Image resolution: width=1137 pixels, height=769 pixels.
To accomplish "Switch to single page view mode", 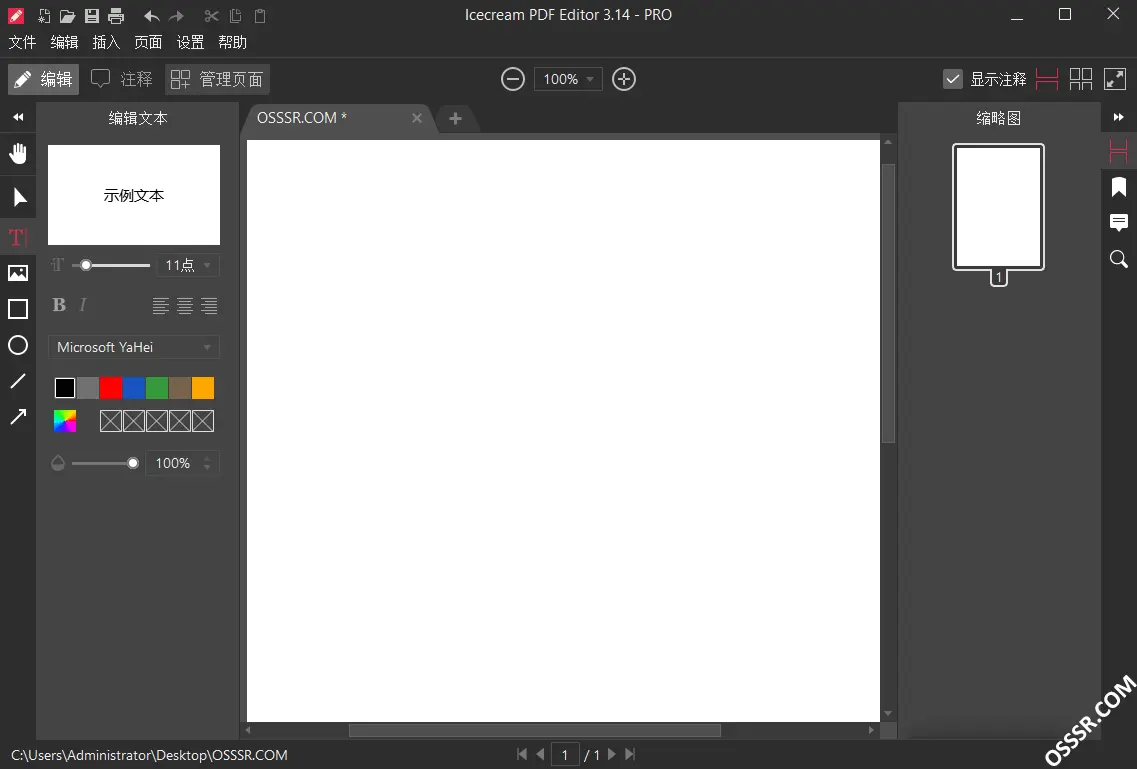I will pyautogui.click(x=1047, y=79).
